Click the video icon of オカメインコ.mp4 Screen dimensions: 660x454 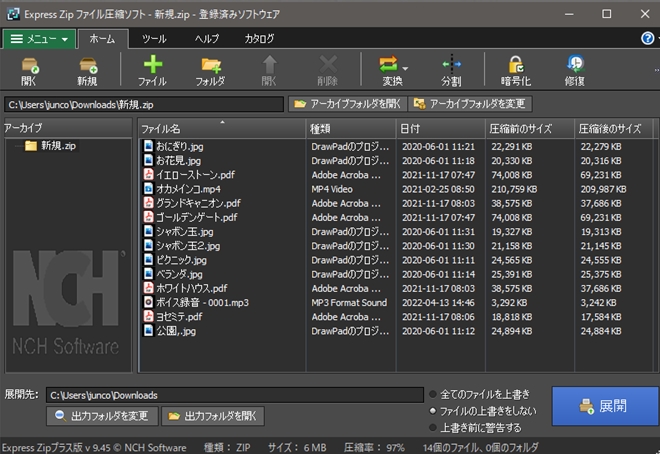point(148,189)
